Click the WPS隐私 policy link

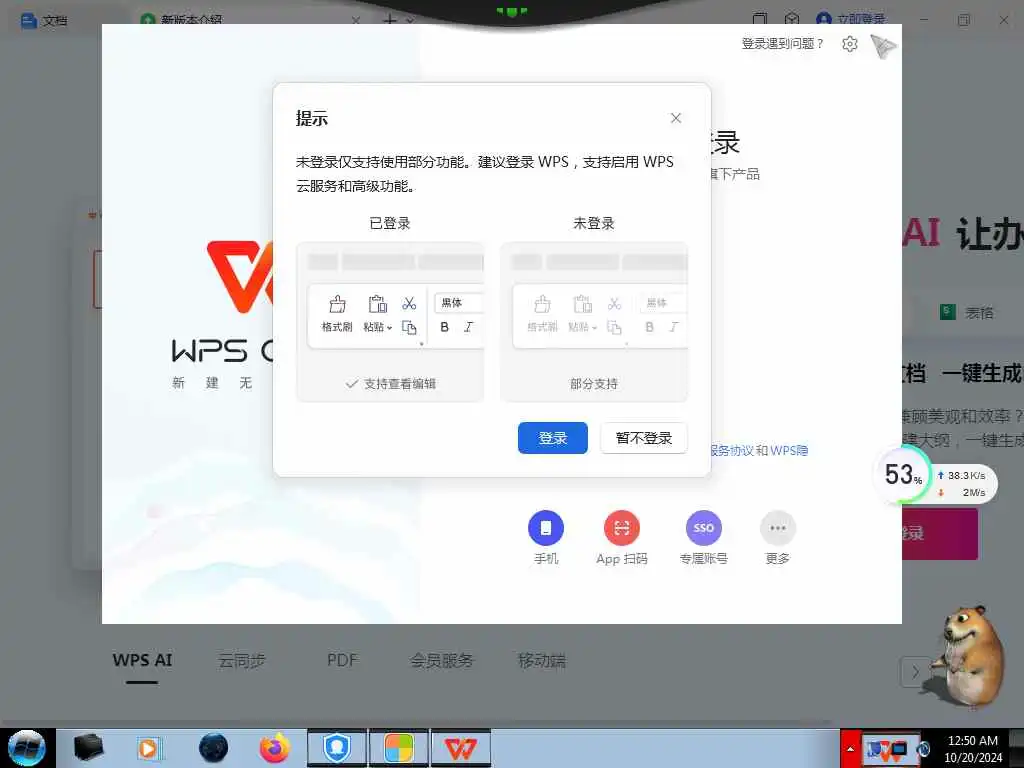[x=789, y=451]
